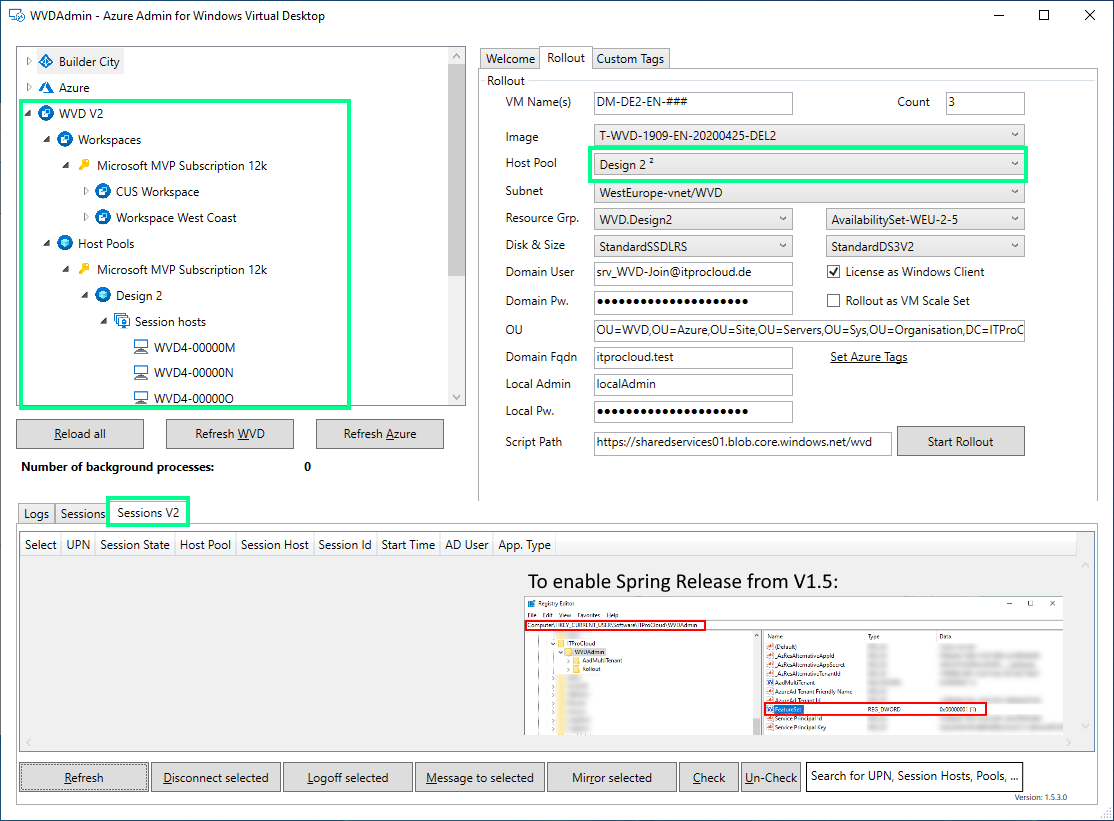1114x821 pixels.
Task: Click the WVD4-00000O computer icon
Action: click(141, 398)
